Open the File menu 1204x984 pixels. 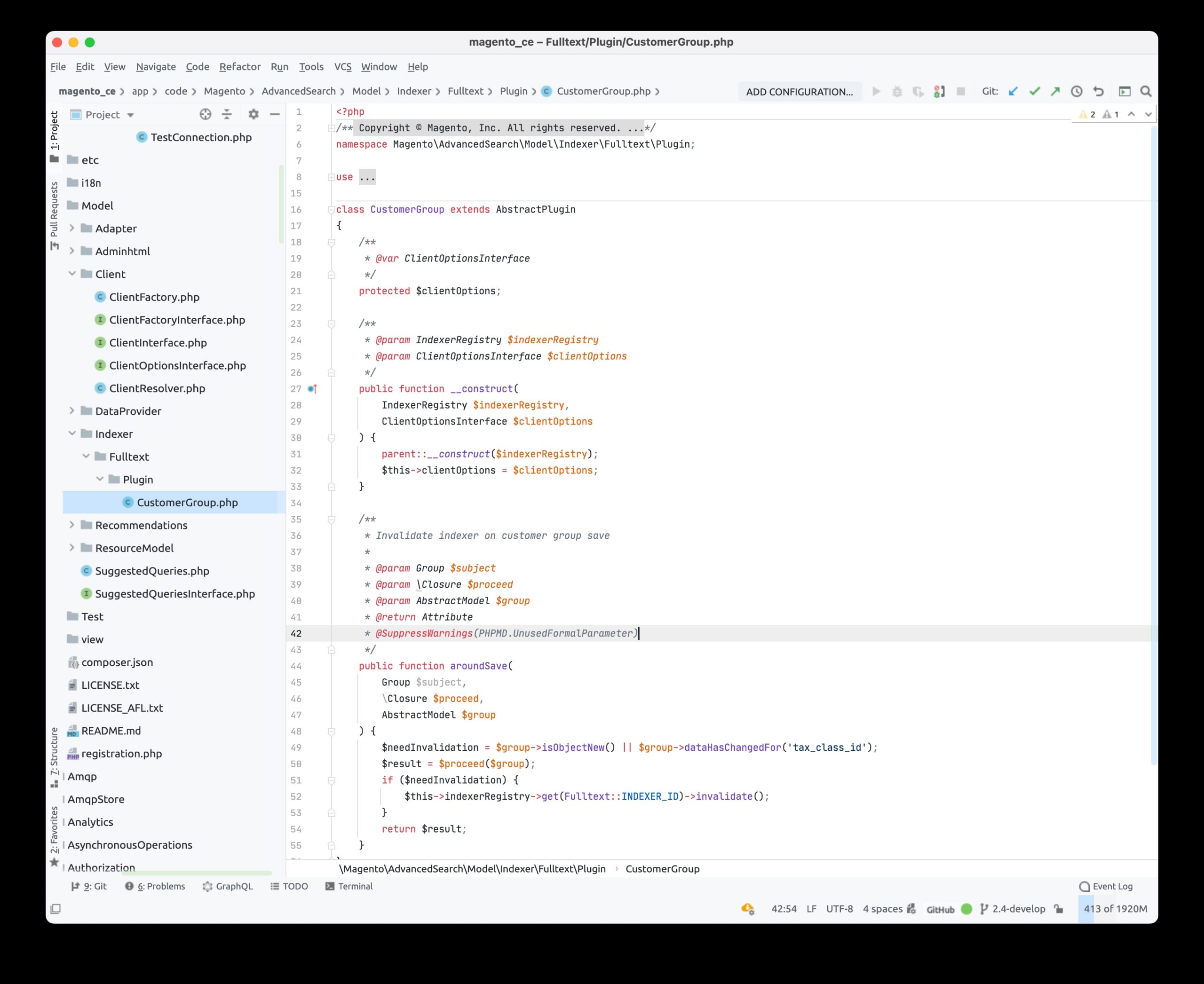pyautogui.click(x=58, y=66)
